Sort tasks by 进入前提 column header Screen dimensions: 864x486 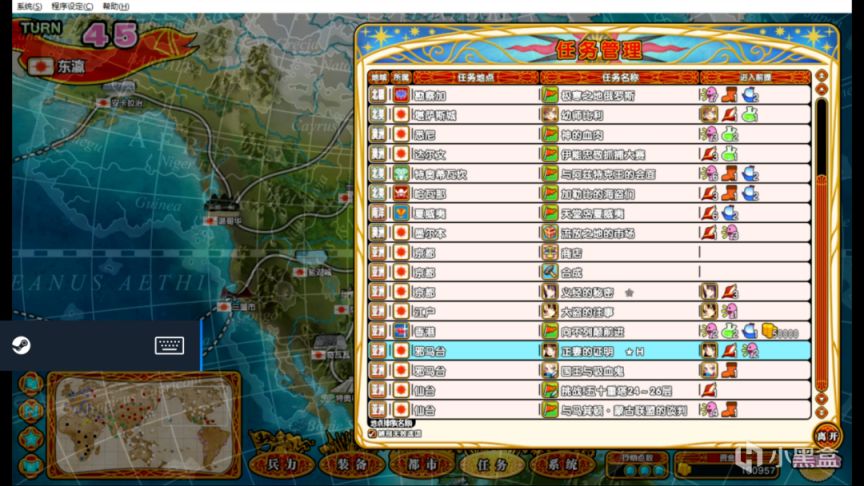(755, 78)
